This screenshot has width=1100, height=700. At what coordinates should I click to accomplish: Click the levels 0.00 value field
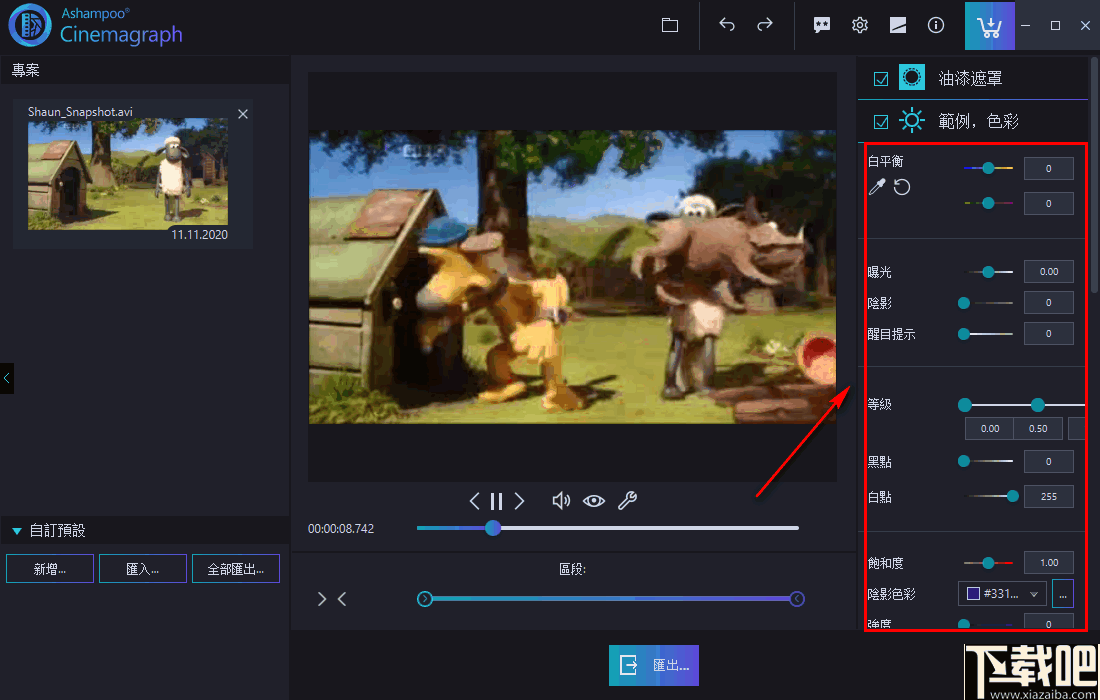coord(990,429)
